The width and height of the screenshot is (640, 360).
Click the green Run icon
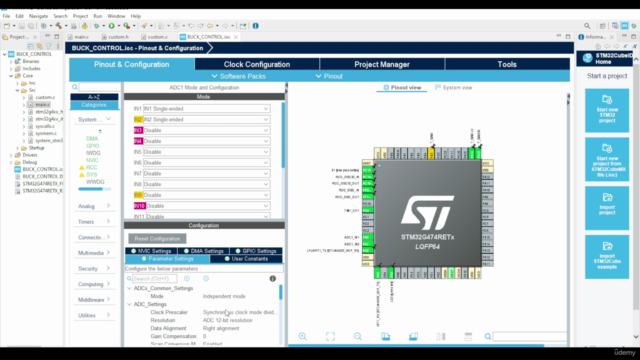pos(111,26)
